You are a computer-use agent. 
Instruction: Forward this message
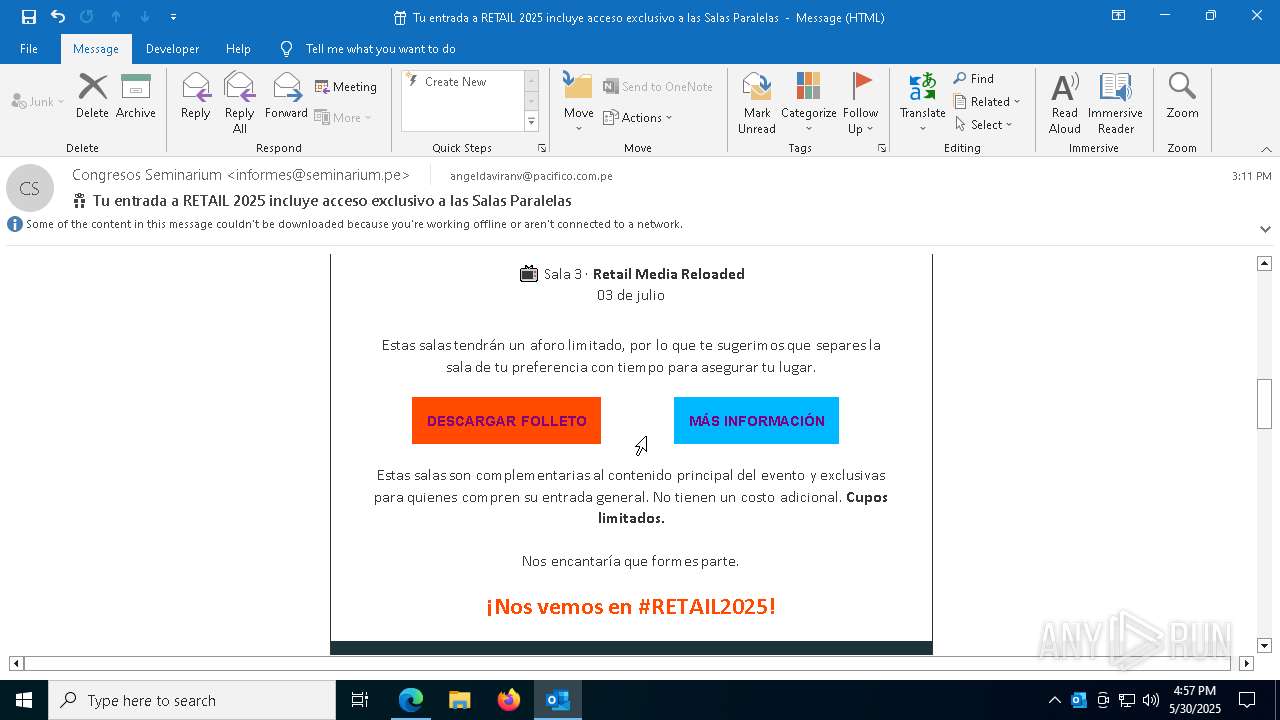pos(286,96)
